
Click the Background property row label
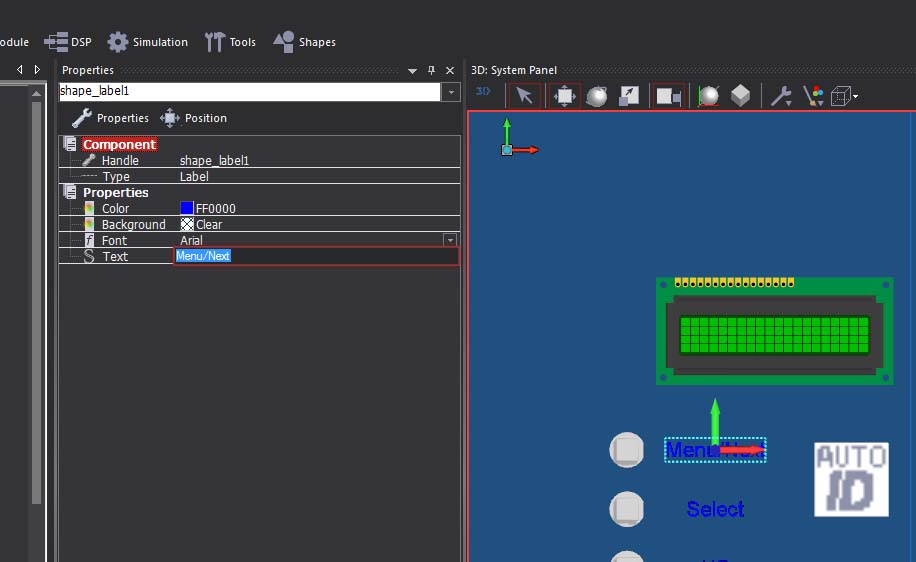(x=133, y=224)
